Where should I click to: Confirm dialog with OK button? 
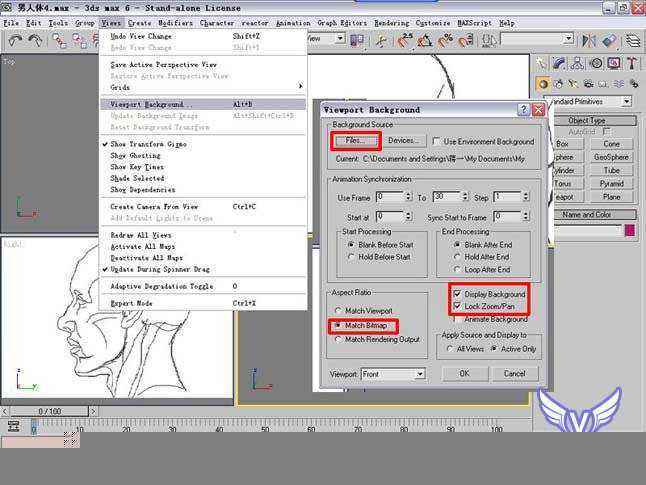[465, 373]
